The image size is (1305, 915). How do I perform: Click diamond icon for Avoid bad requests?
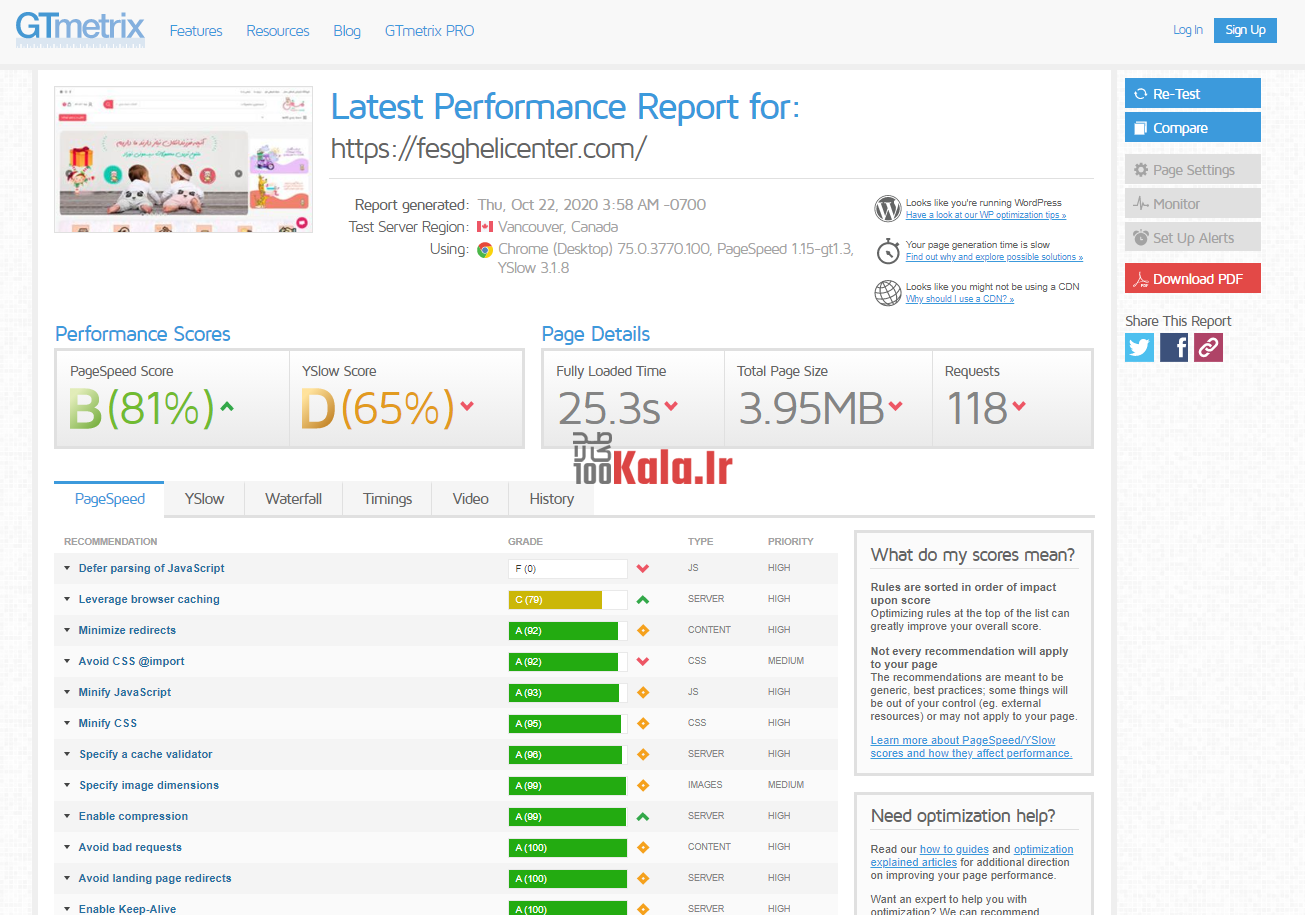[x=643, y=847]
